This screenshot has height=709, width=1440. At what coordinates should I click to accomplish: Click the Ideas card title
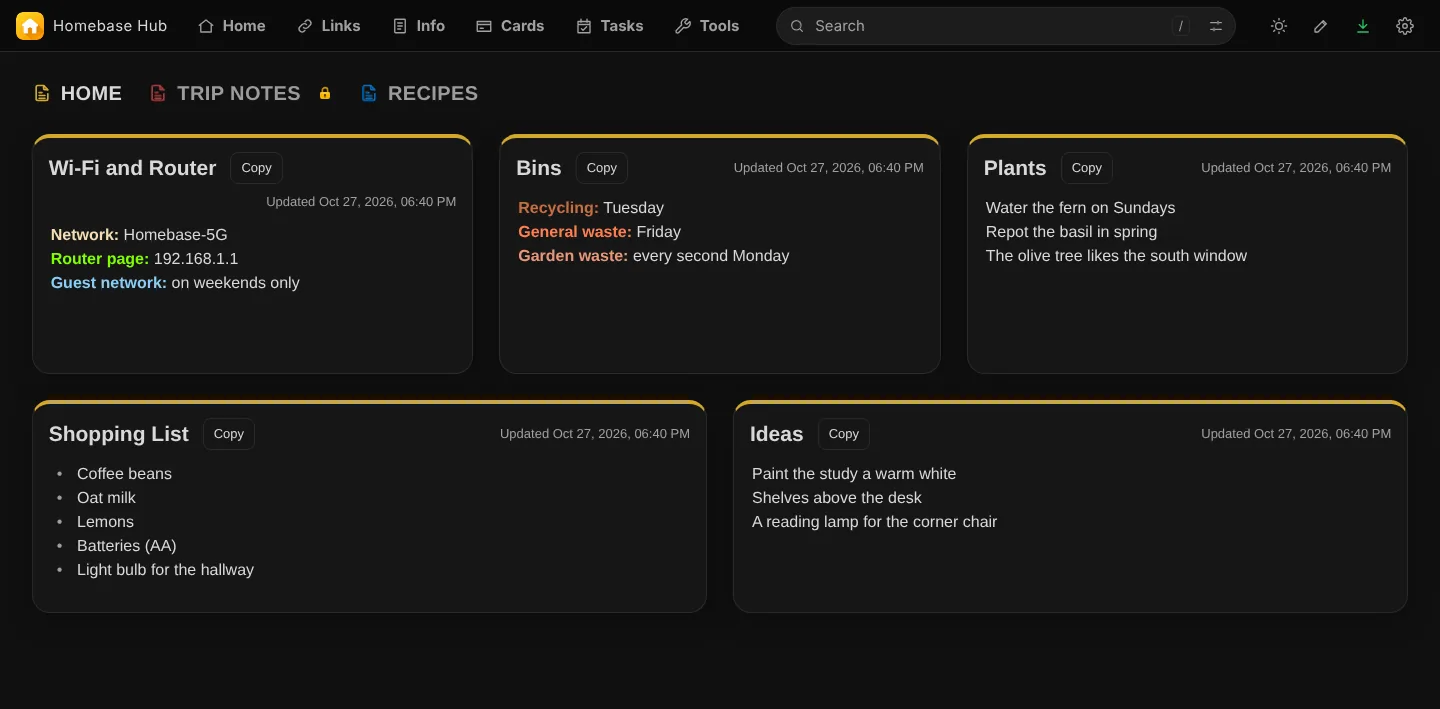pyautogui.click(x=777, y=434)
